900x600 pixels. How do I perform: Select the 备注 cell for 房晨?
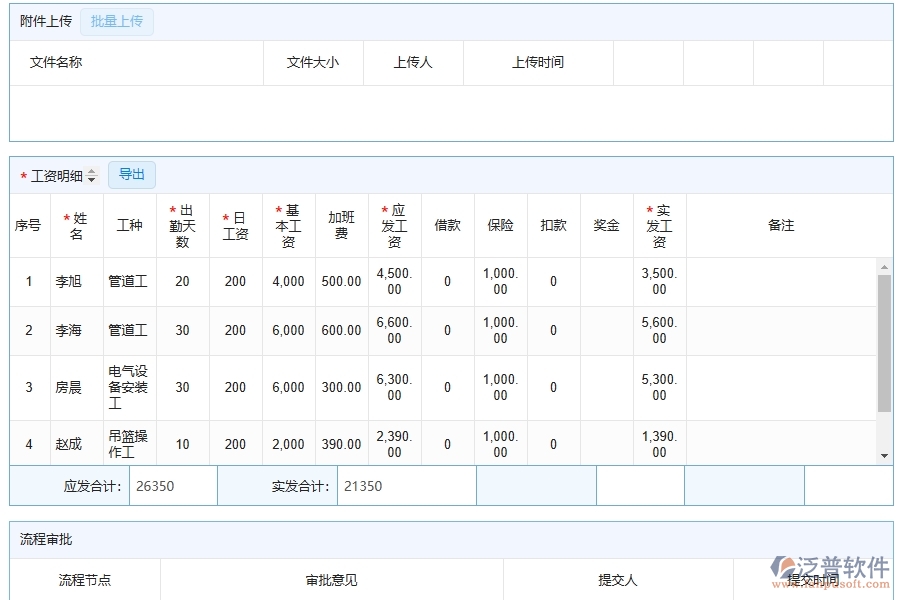[781, 388]
